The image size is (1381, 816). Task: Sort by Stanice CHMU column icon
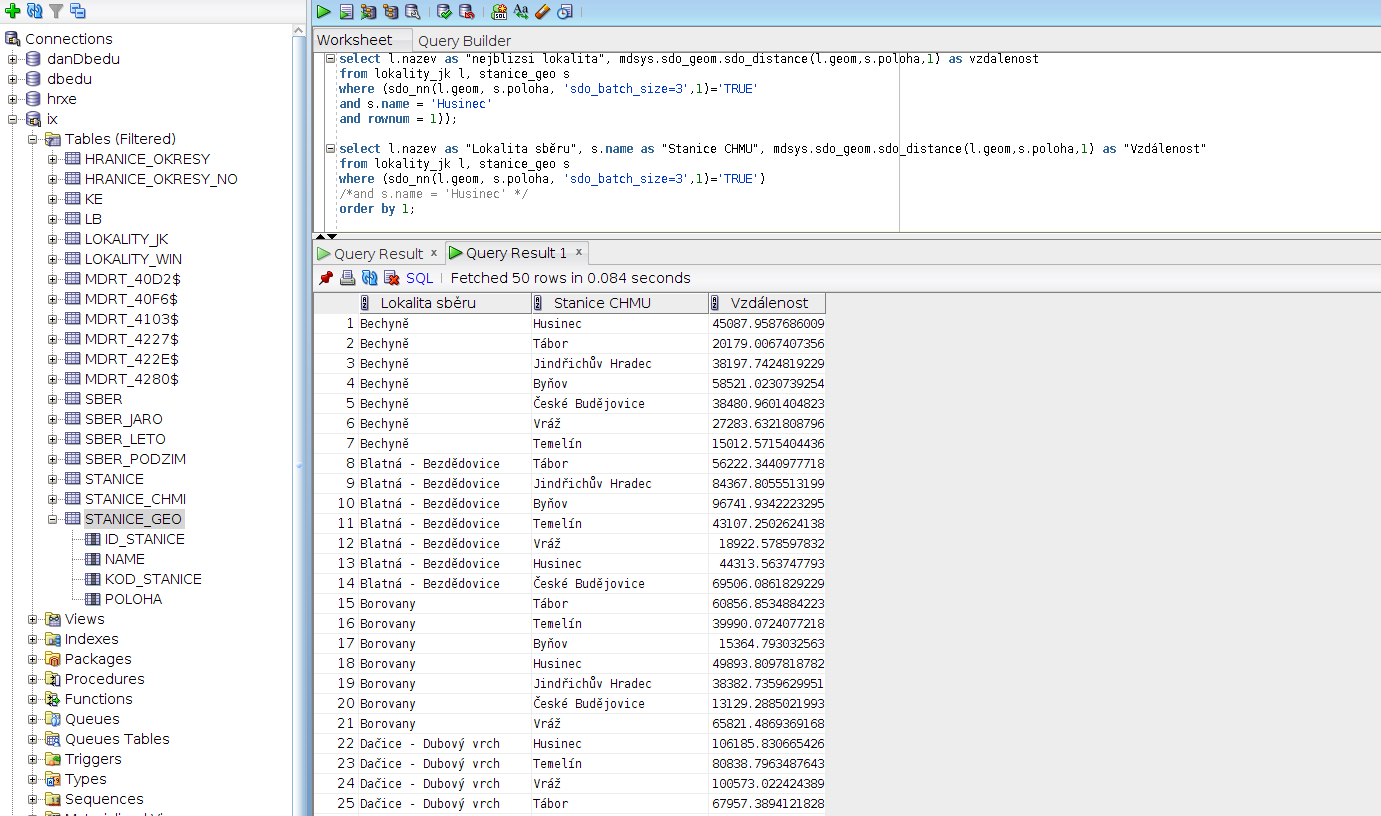point(539,303)
